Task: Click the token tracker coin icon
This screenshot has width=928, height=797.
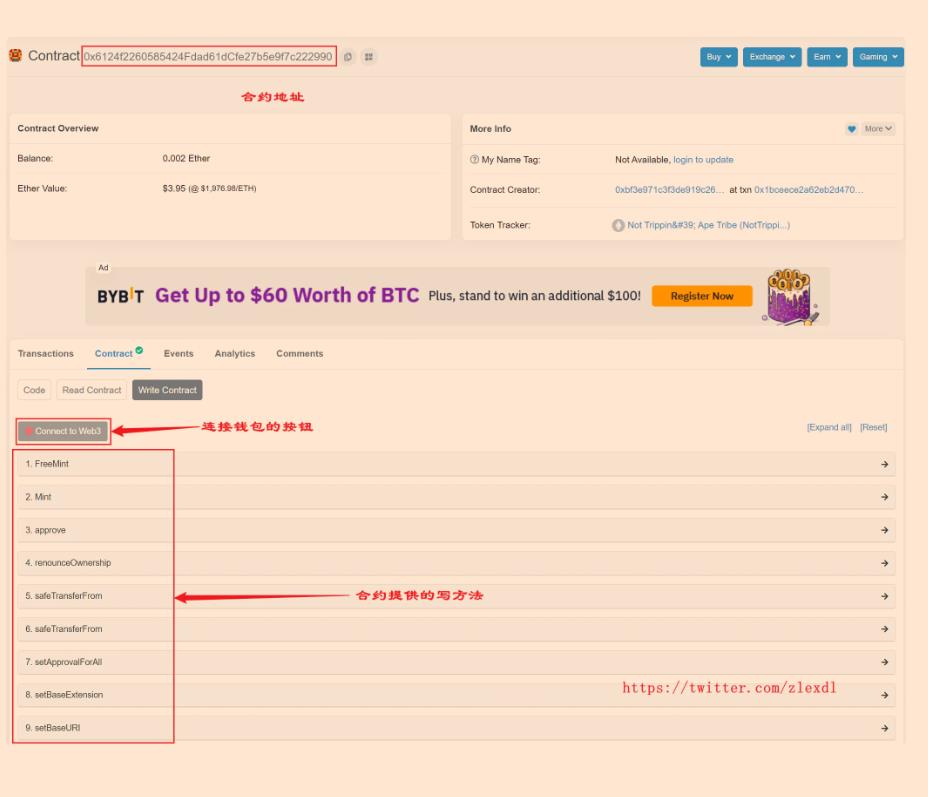Action: click(619, 225)
